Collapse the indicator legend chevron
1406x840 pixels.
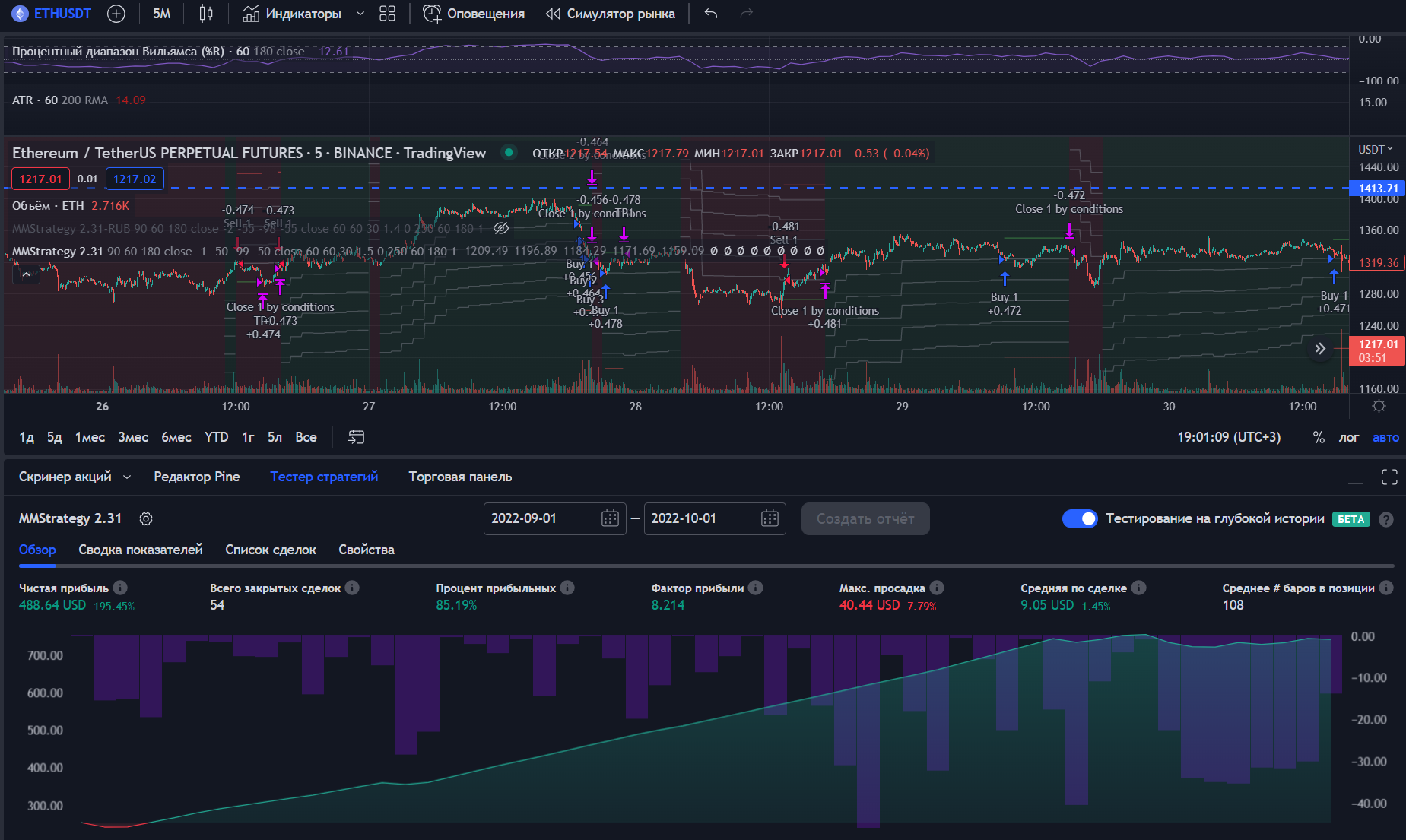(x=26, y=274)
